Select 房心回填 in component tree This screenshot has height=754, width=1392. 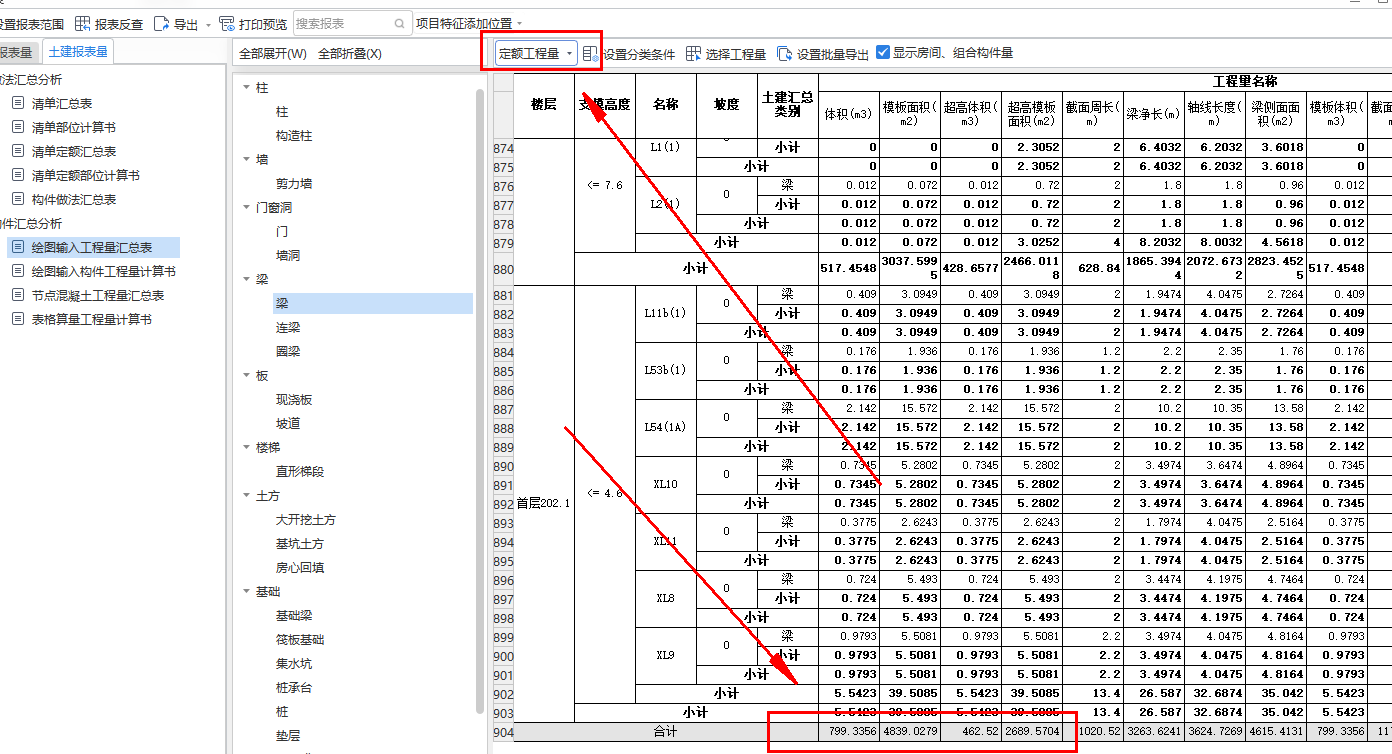[300, 567]
